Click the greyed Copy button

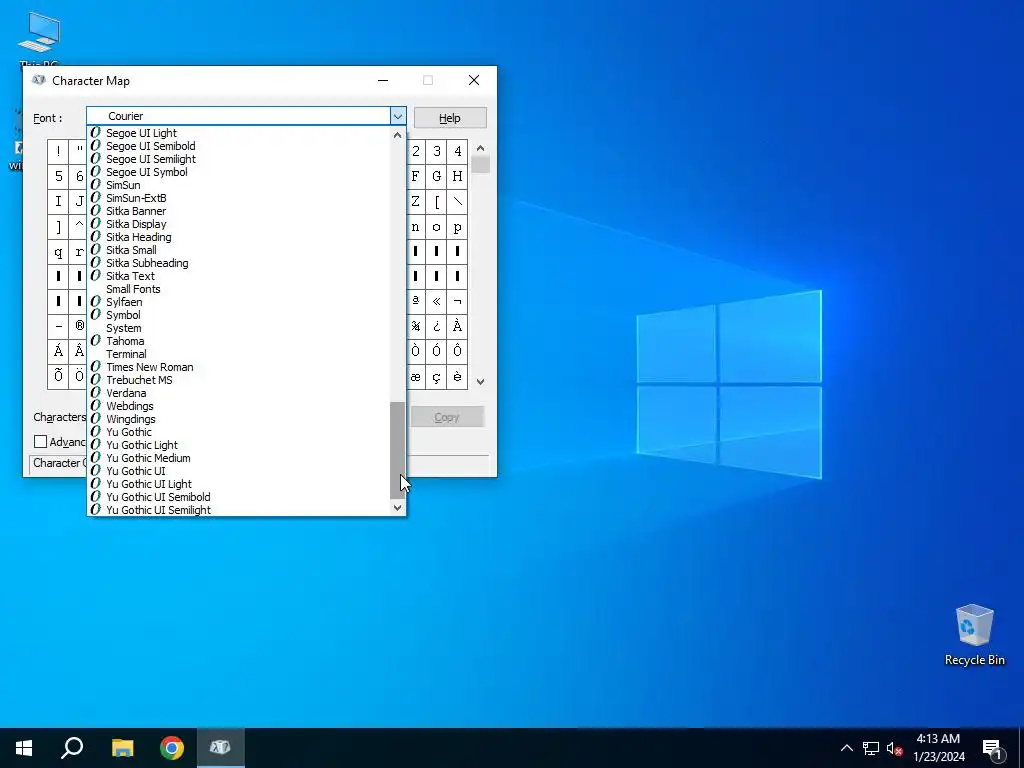447,417
